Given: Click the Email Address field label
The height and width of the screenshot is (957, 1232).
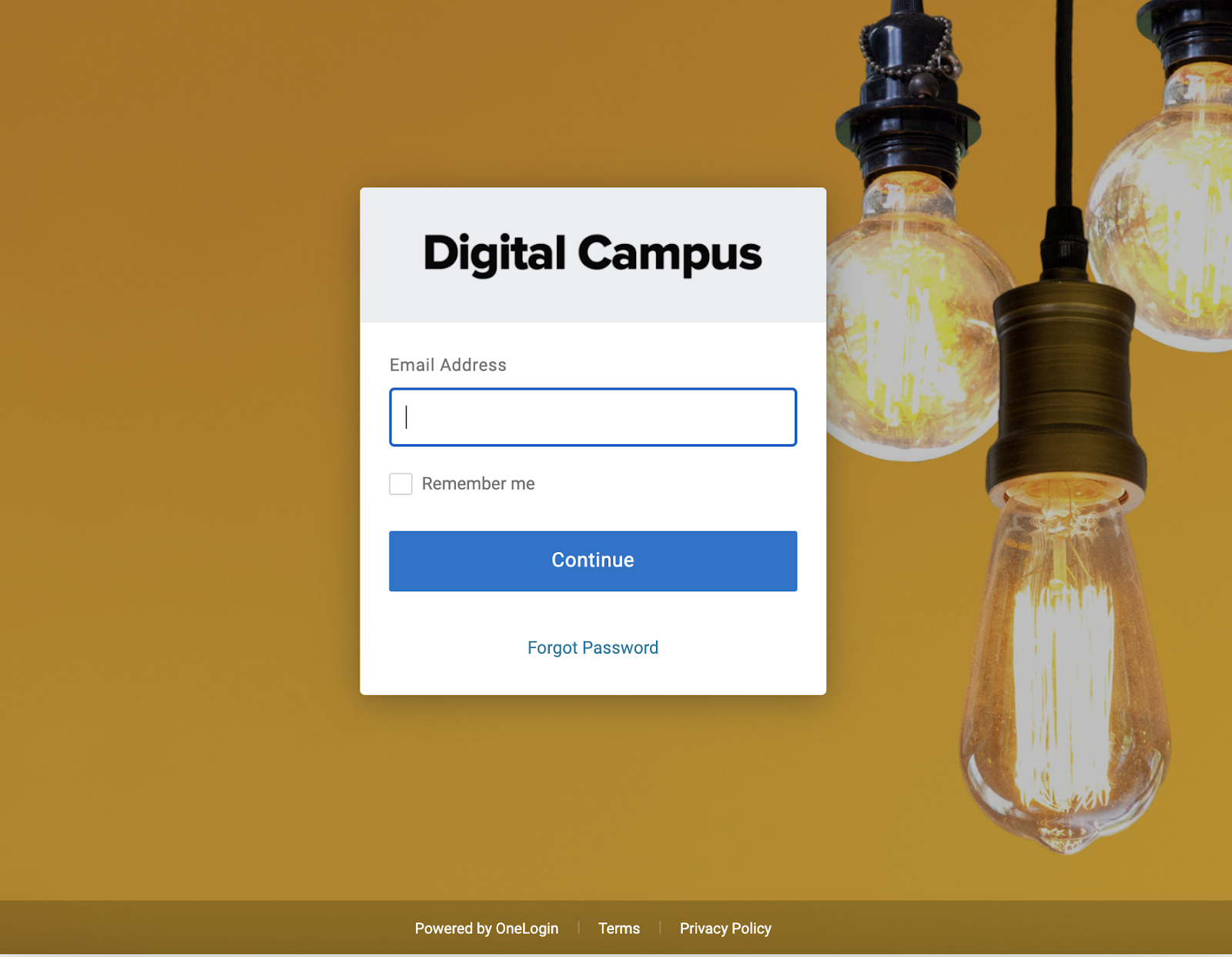Looking at the screenshot, I should click(448, 365).
